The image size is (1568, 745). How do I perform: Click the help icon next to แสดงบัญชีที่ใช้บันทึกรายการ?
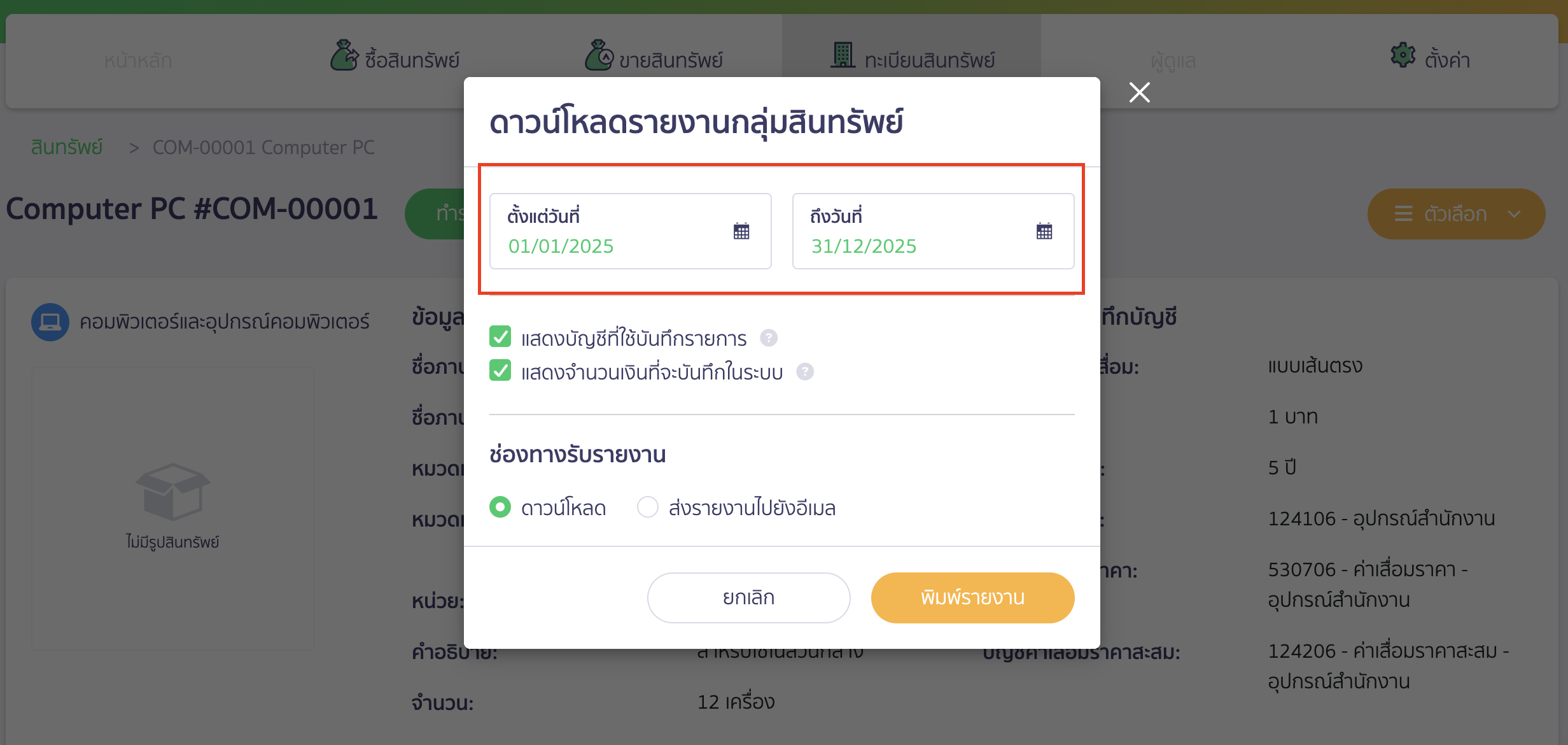click(769, 339)
